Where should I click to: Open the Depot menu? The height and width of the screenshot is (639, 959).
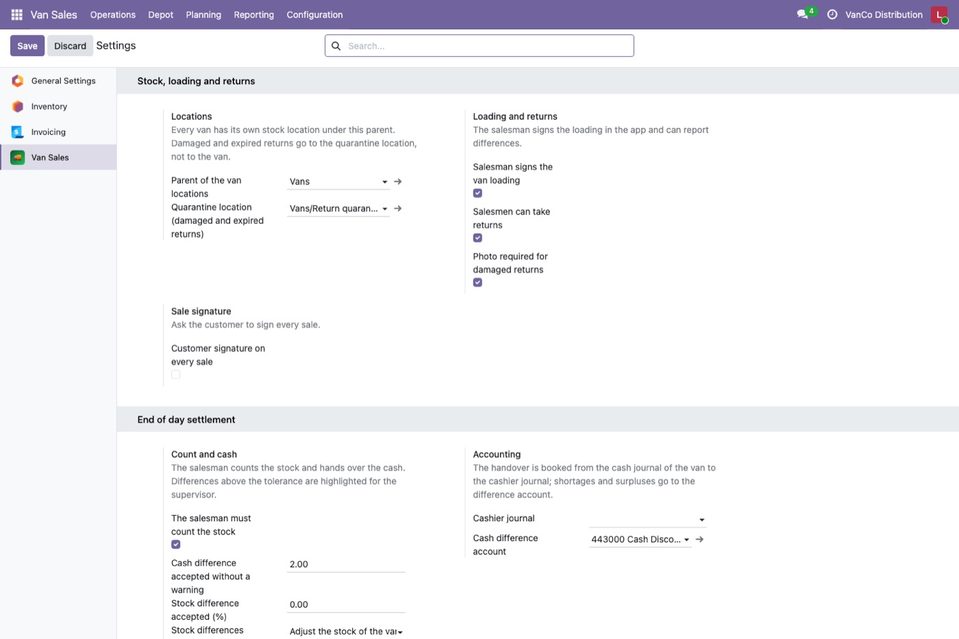(x=161, y=15)
